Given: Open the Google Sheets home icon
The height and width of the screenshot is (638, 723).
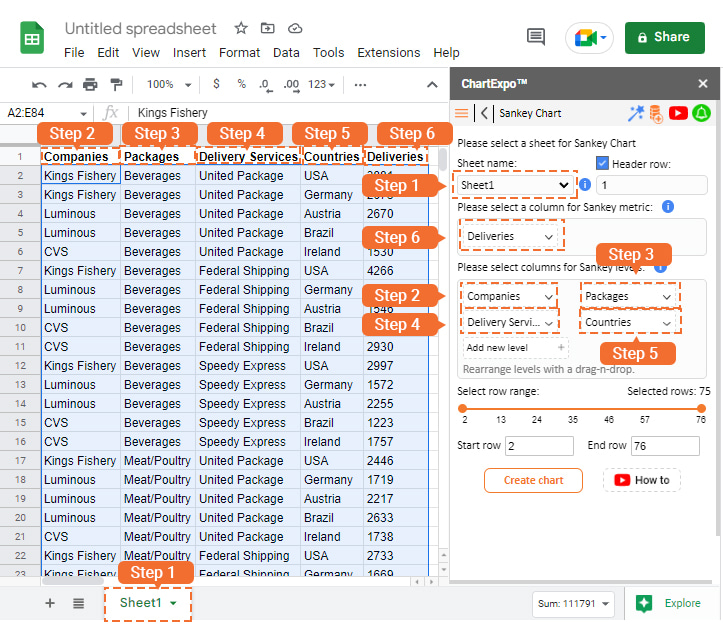Looking at the screenshot, I should (32, 38).
